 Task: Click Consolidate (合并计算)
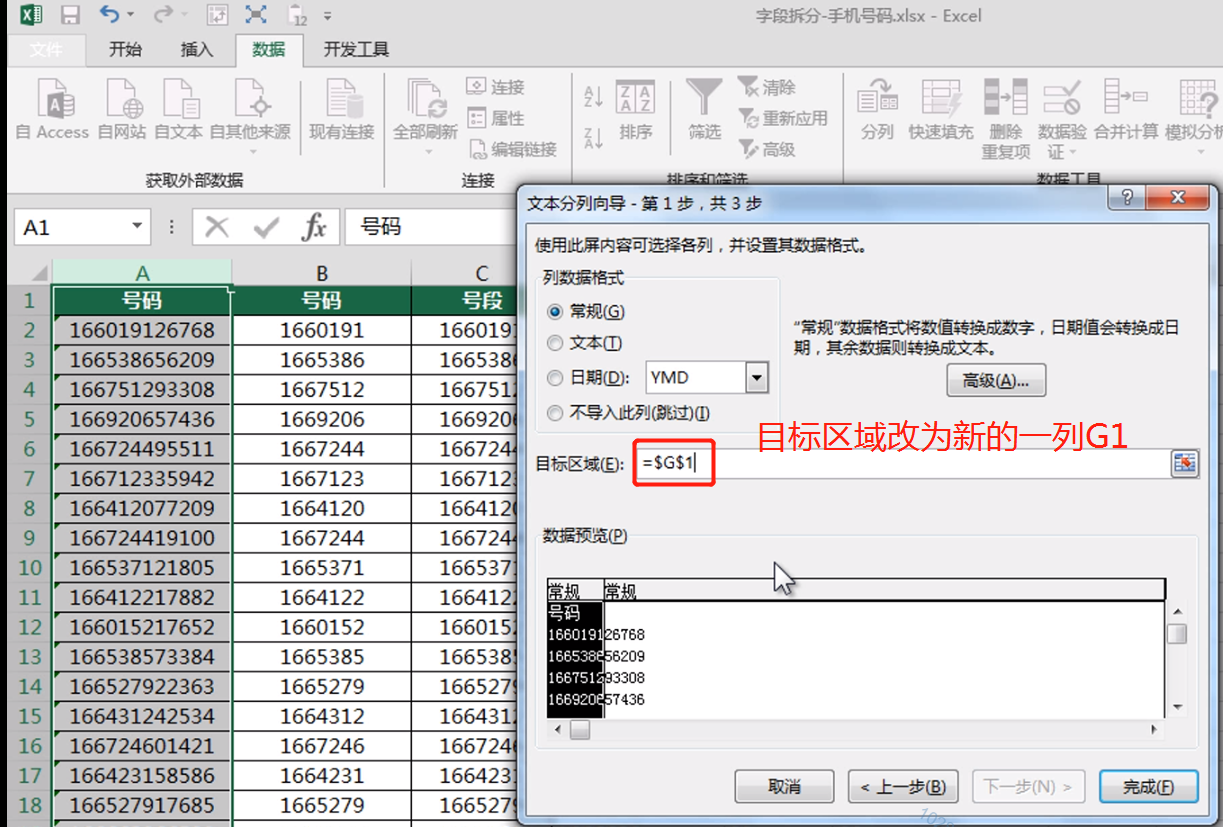coord(1125,110)
